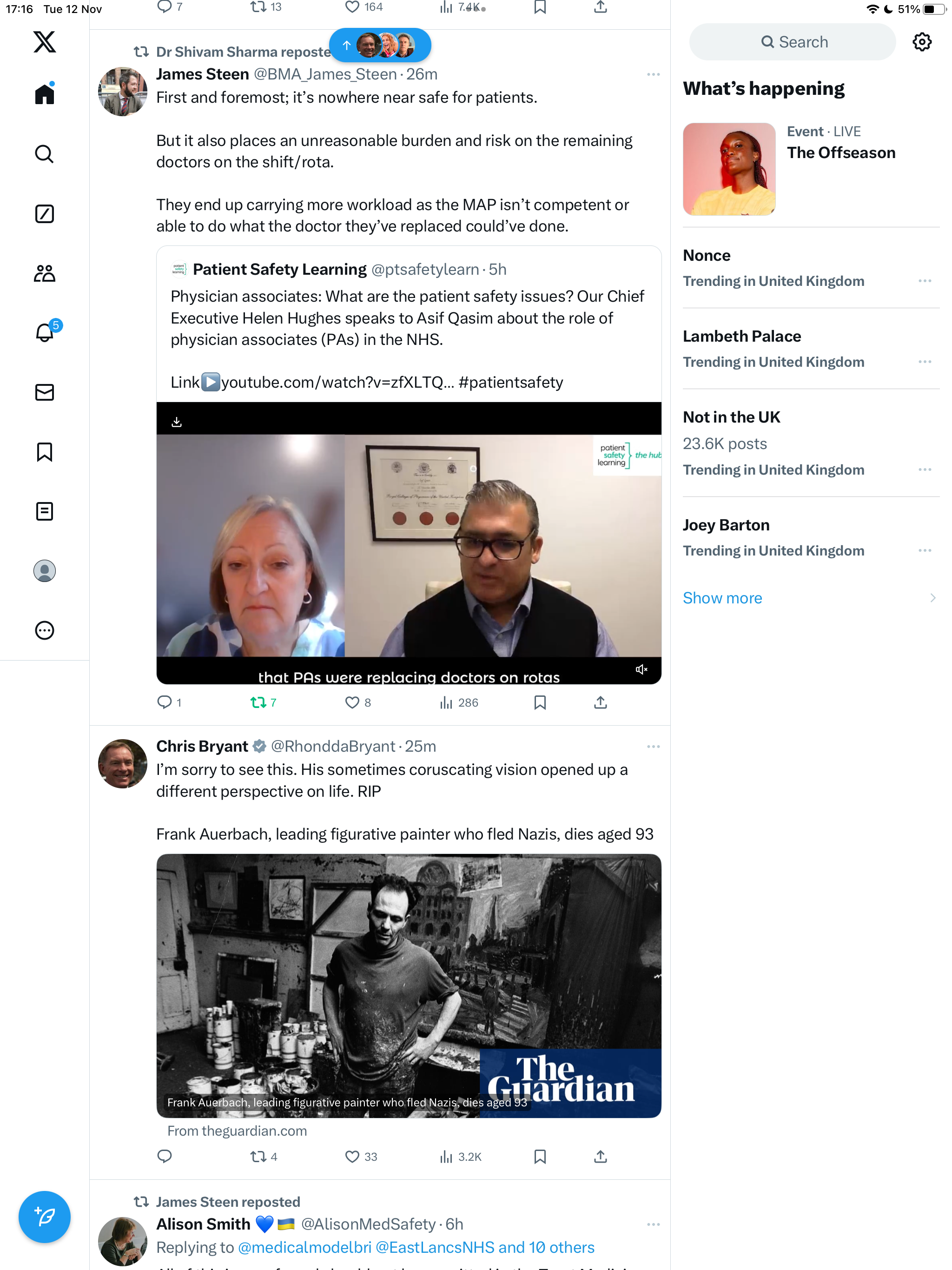Undo repost on James Steen's post

point(264,702)
